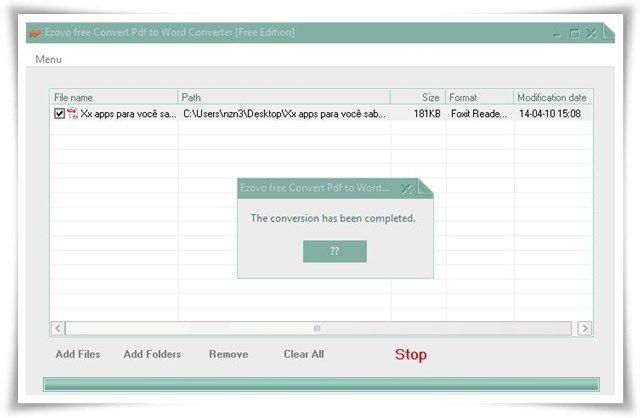Click the Ezovo app icon in the title bar

tap(35, 32)
